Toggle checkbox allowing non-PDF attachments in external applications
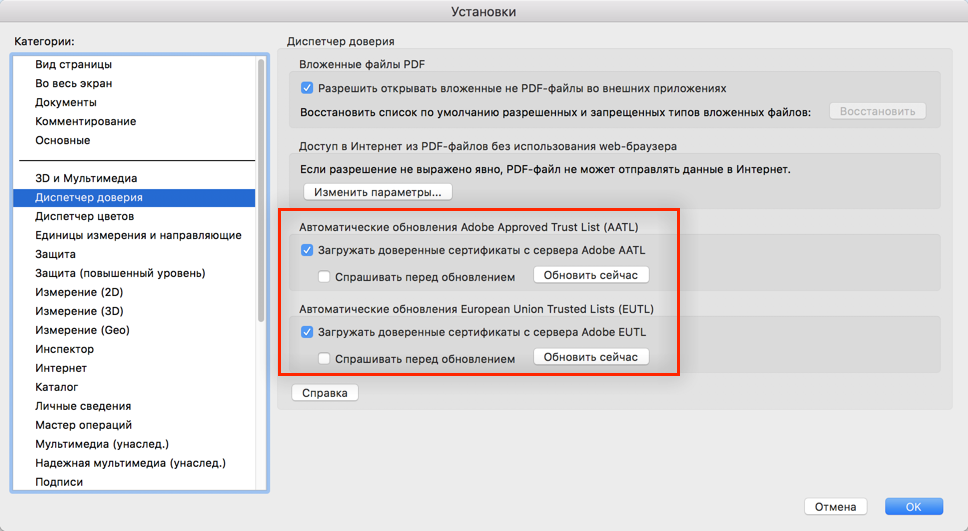This screenshot has height=531, width=968. coord(307,88)
